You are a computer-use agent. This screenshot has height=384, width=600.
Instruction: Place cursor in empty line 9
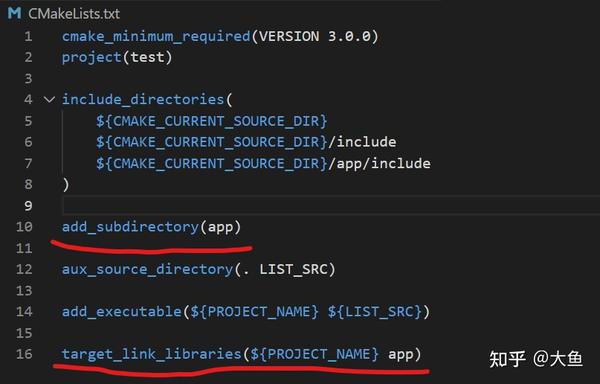tap(329, 206)
